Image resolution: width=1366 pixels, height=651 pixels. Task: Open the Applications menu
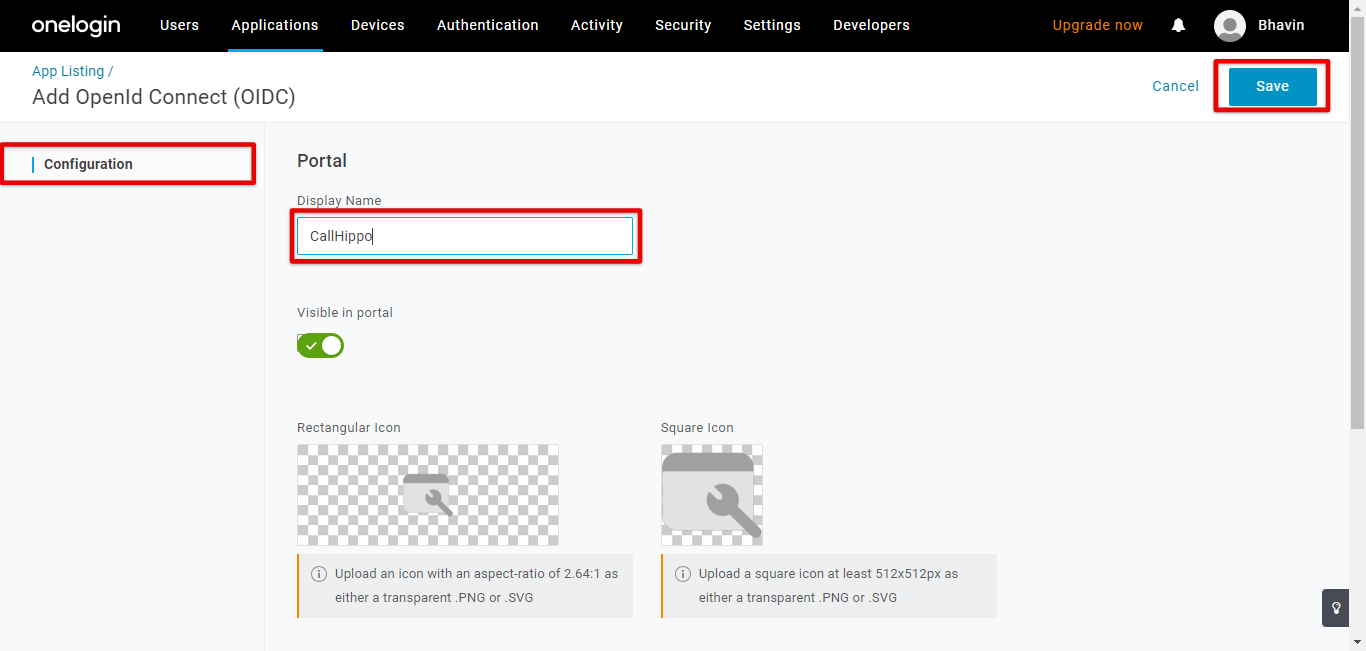[275, 25]
